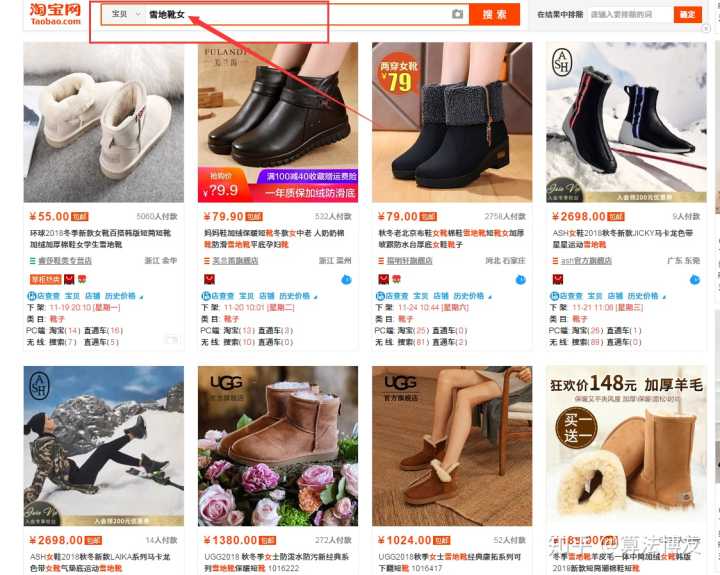
Task: Open the UGG brown boots with flowers thumbnail
Action: tap(278, 446)
